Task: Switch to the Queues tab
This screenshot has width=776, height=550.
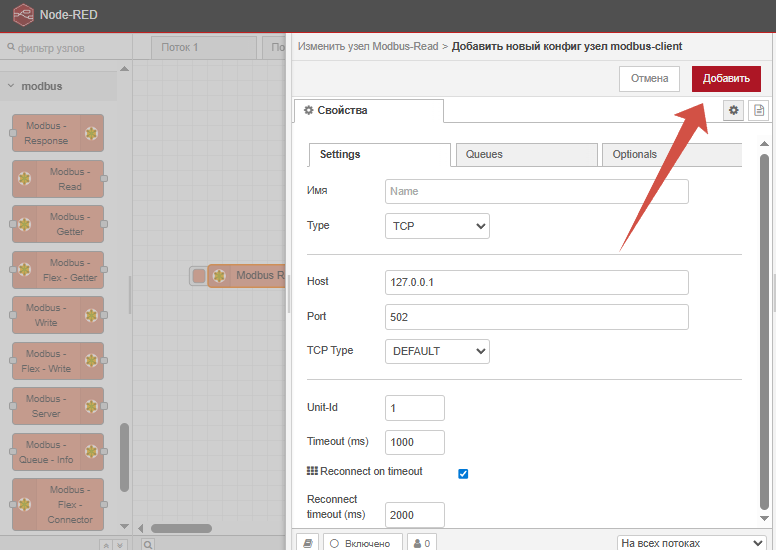Action: [525, 154]
